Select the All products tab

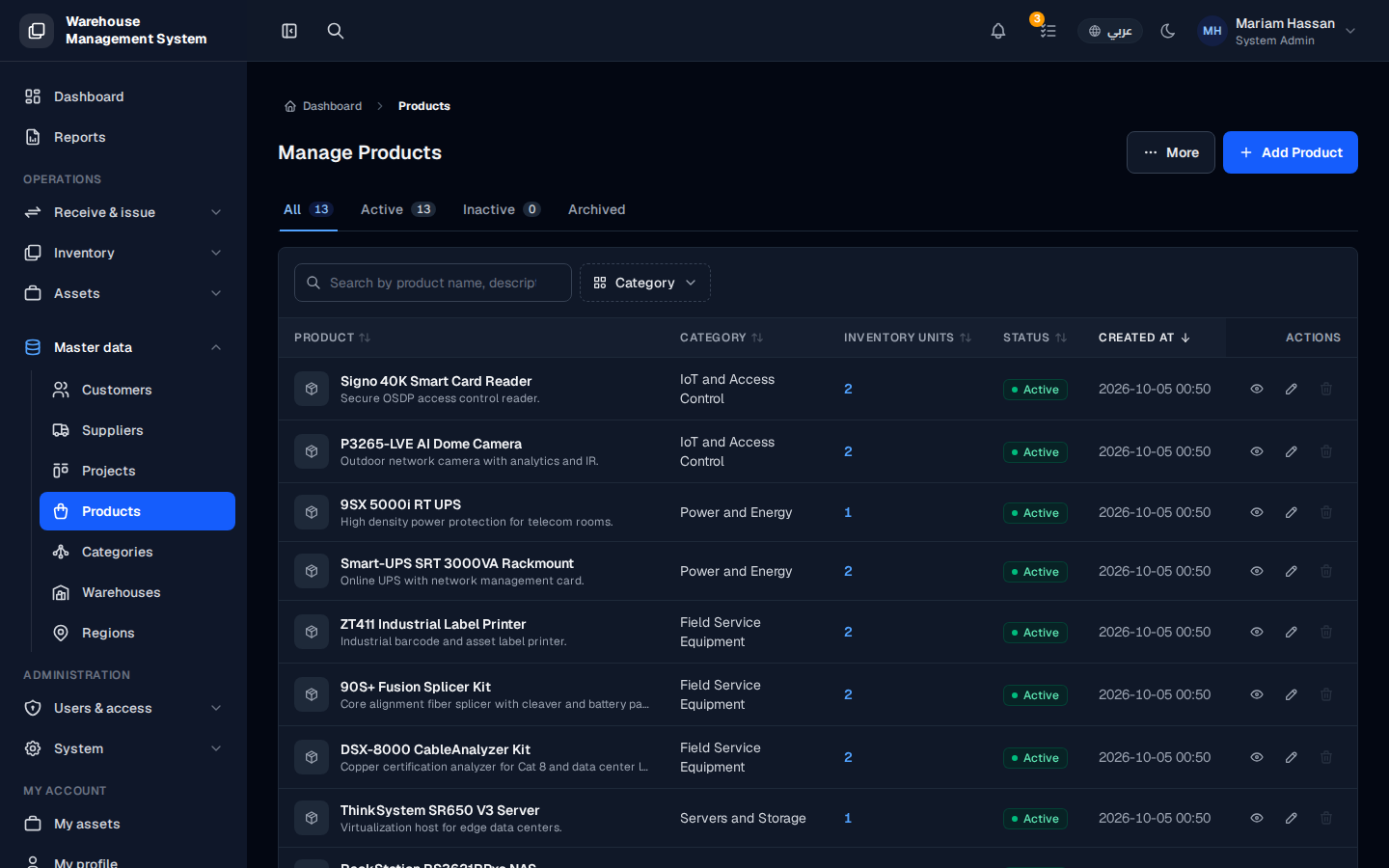[x=308, y=209]
